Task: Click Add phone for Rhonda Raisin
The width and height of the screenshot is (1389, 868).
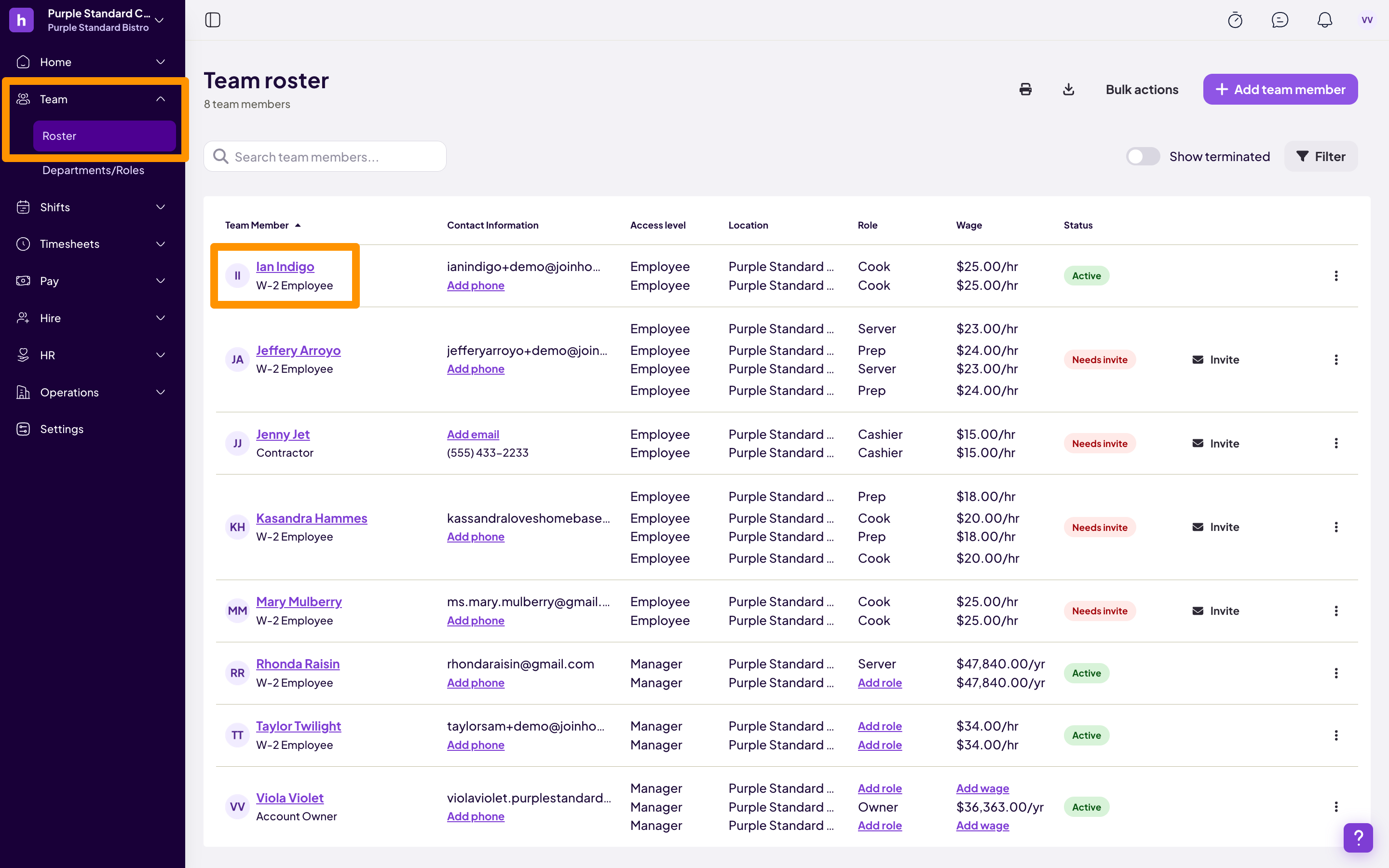Action: click(x=476, y=683)
